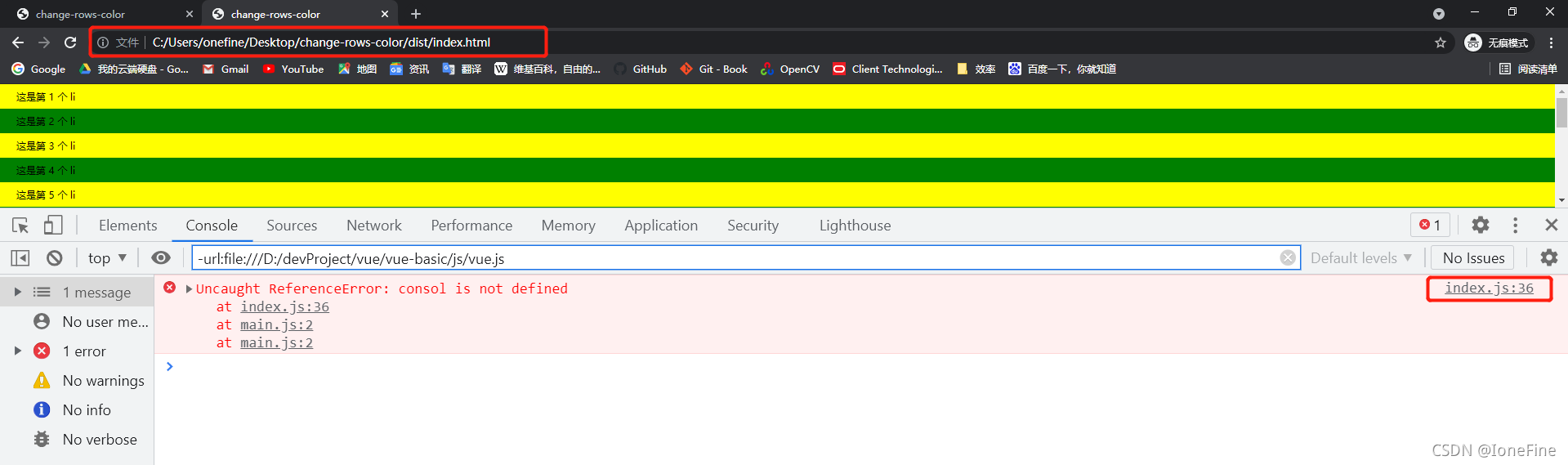
Task: Expand the 1 message sidebar group
Action: point(17,292)
